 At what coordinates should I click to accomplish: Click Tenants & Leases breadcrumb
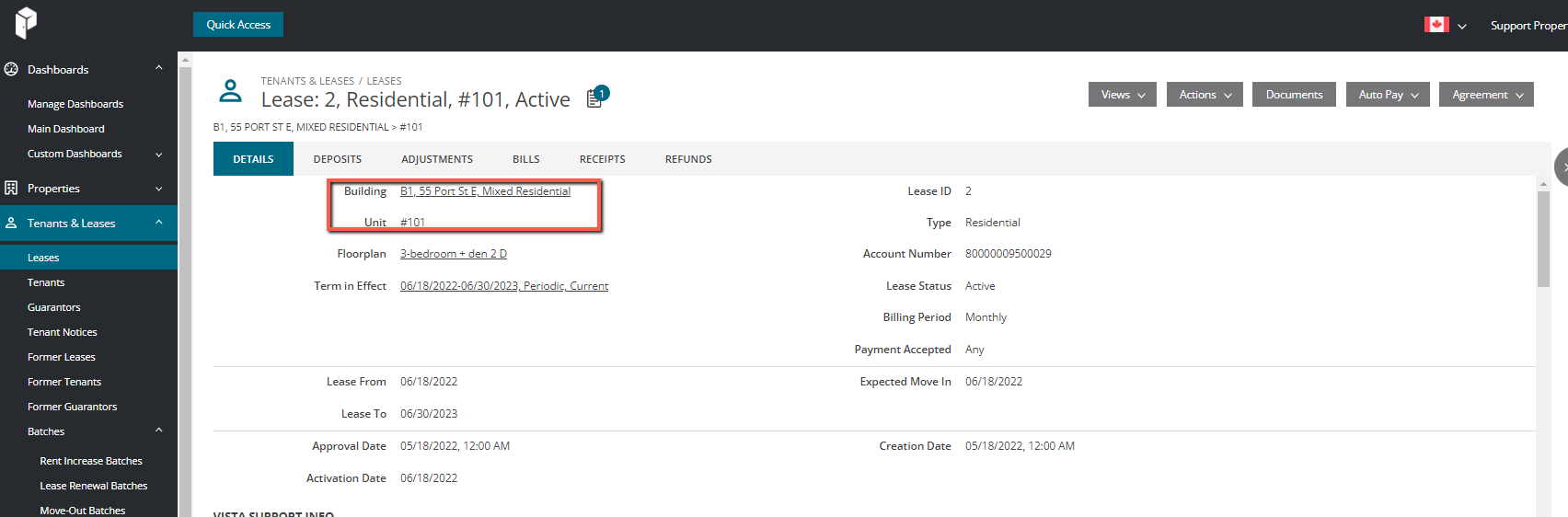point(307,81)
